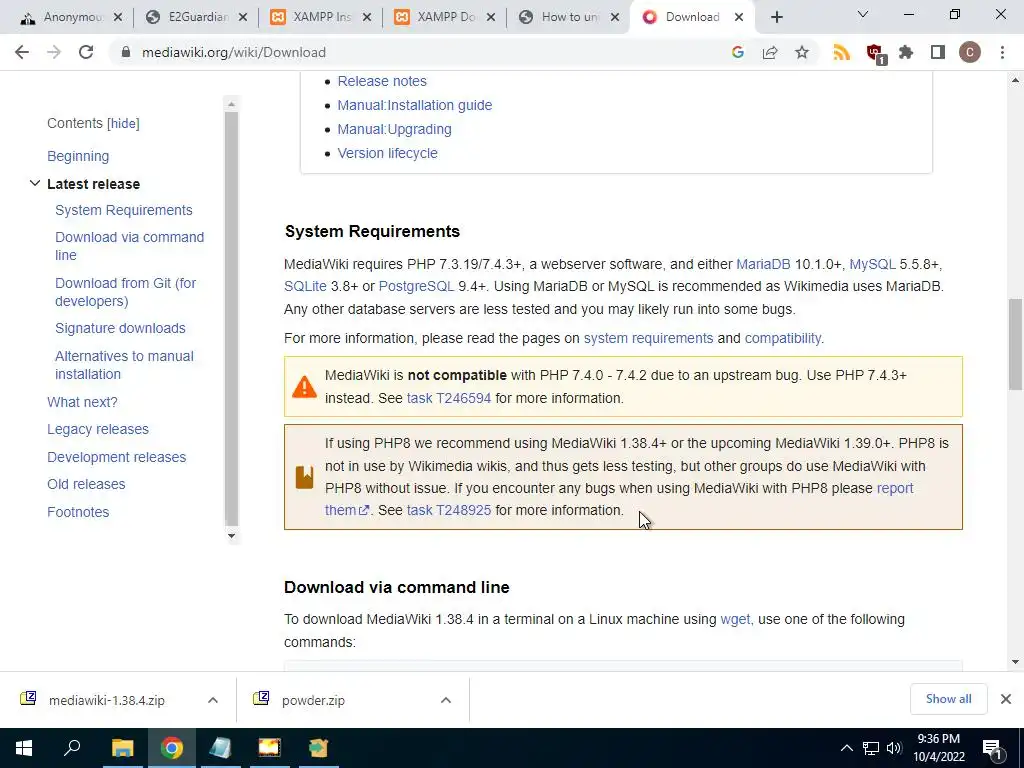Viewport: 1024px width, 768px height.
Task: Switch to the How to un tab
Action: (x=568, y=17)
